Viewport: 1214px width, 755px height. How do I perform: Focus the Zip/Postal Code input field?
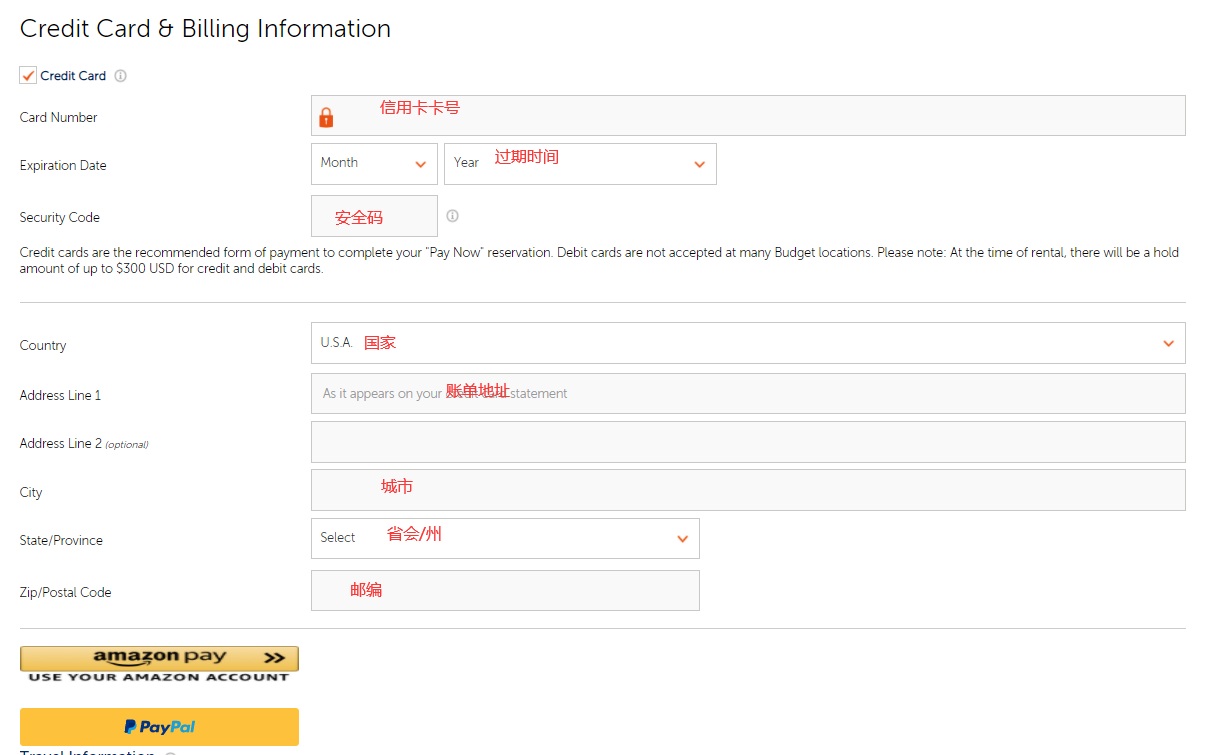point(505,590)
